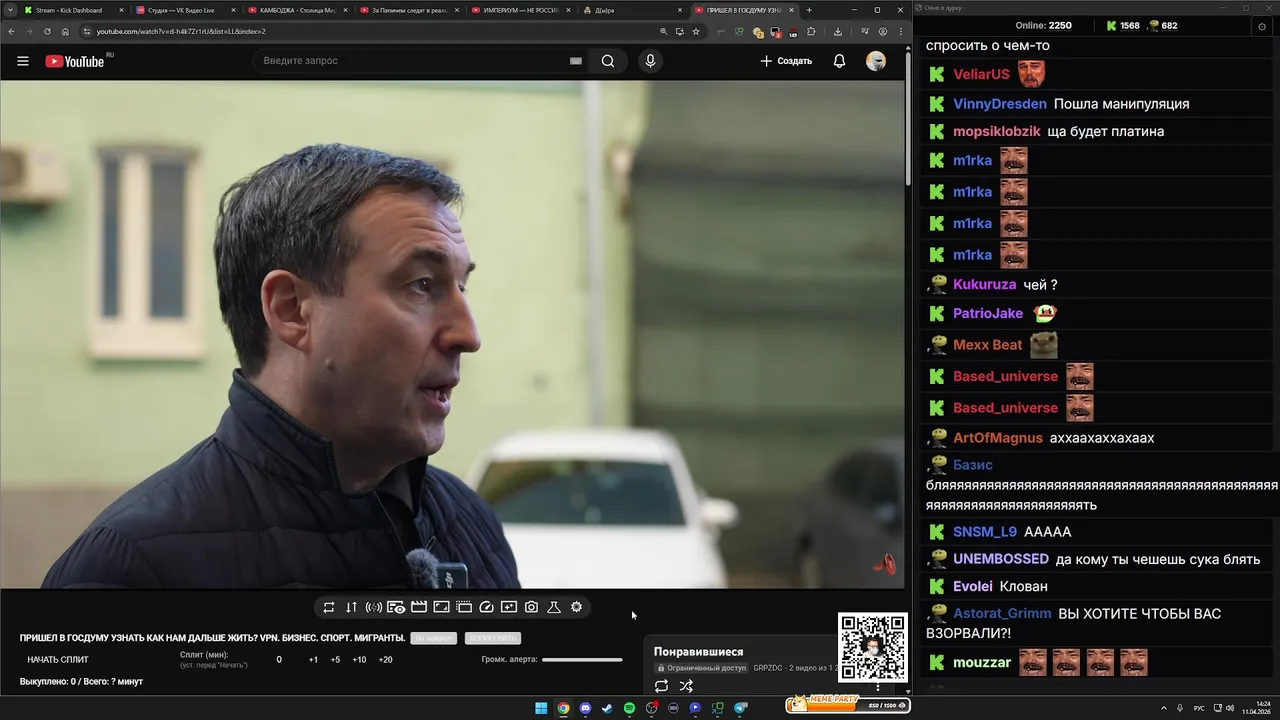Adjust the Громк. алерта volume slider
Image resolution: width=1280 pixels, height=720 pixels.
[x=582, y=660]
